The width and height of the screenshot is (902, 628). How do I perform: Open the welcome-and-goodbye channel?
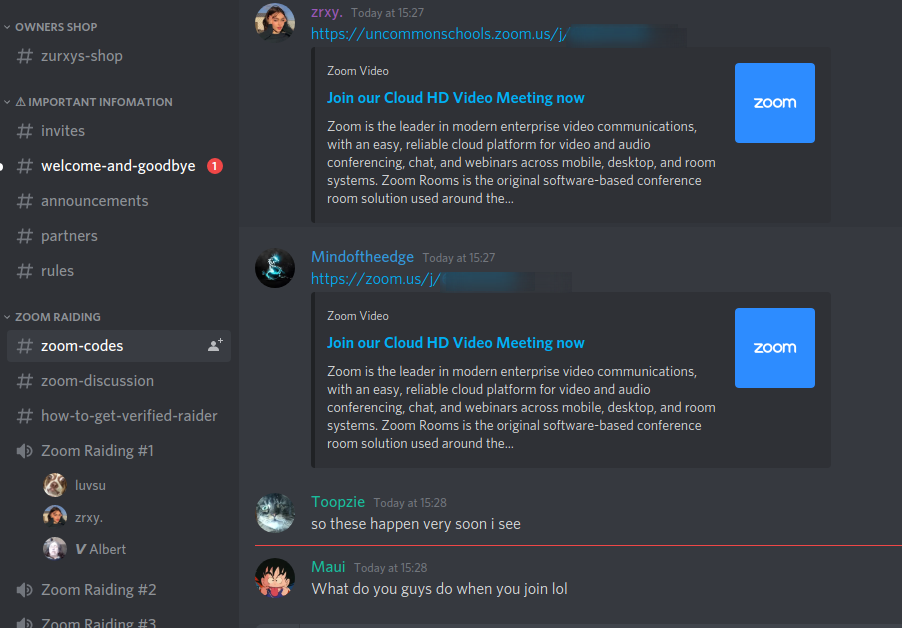coord(118,166)
